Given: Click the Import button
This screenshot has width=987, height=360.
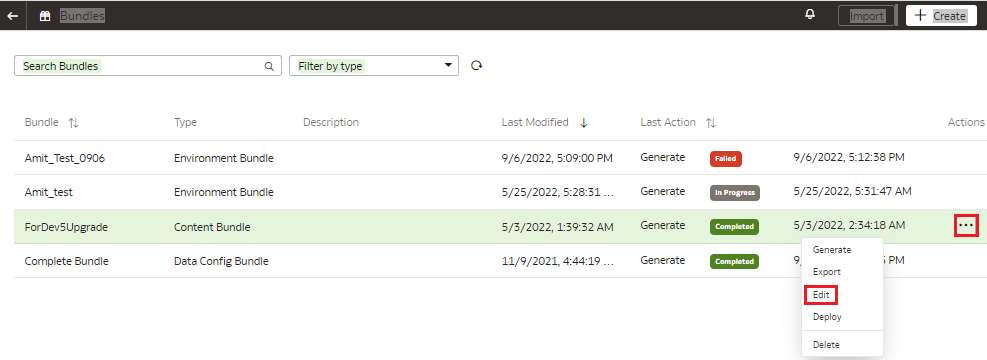Looking at the screenshot, I should (x=867, y=16).
